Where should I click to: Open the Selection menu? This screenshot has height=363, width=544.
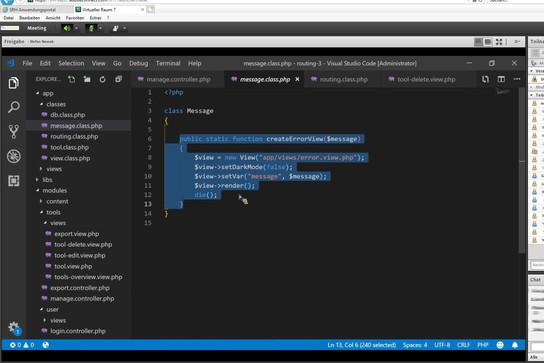click(x=71, y=63)
